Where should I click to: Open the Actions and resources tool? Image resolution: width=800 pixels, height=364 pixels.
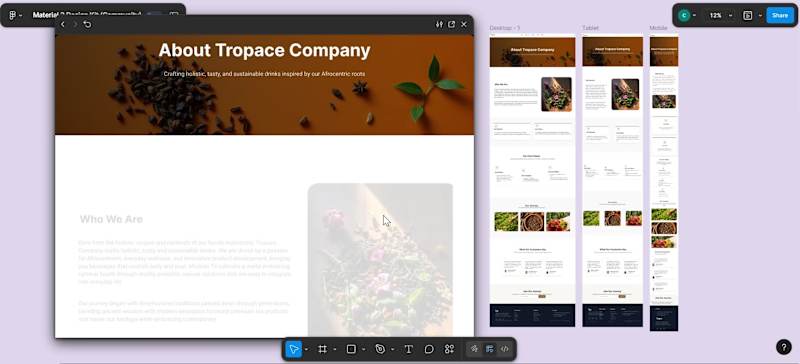tap(449, 349)
